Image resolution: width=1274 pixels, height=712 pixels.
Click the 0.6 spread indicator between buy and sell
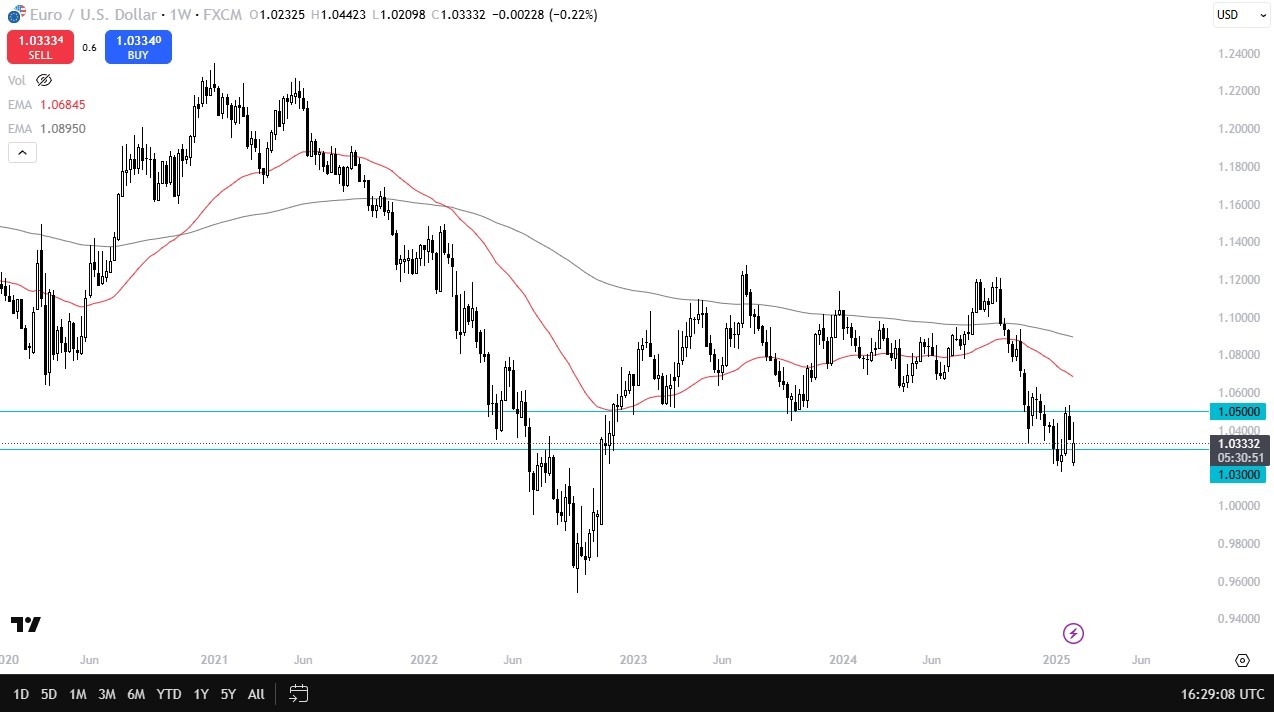(x=89, y=46)
